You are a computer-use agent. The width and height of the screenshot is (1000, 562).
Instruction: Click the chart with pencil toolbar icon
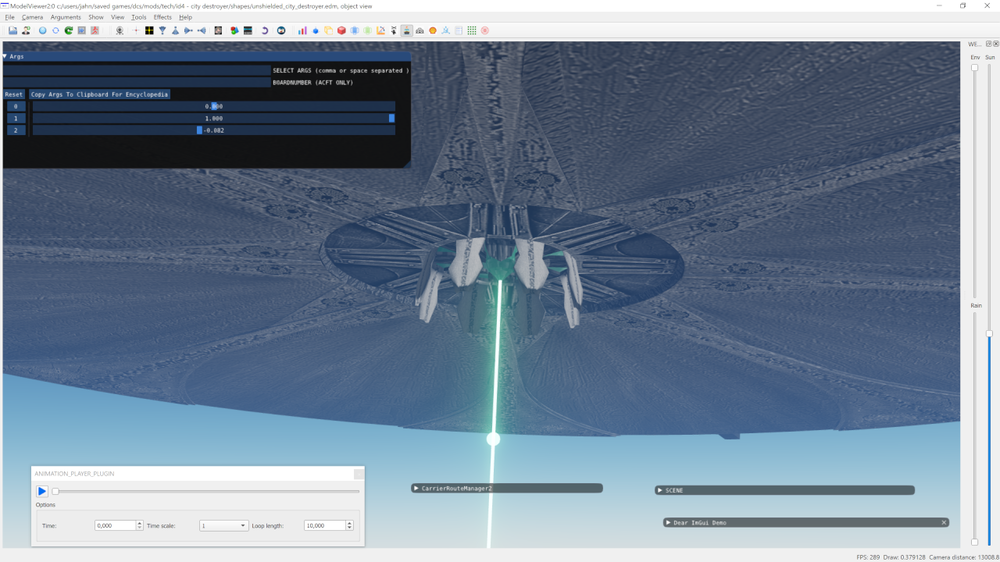pyautogui.click(x=381, y=31)
